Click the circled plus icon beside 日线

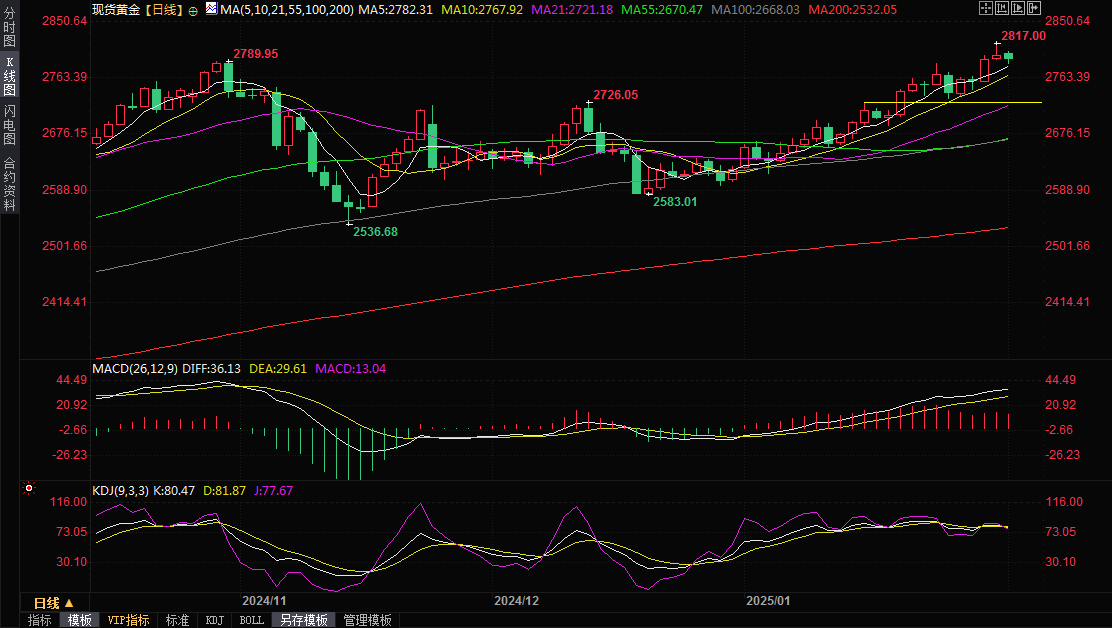(193, 9)
